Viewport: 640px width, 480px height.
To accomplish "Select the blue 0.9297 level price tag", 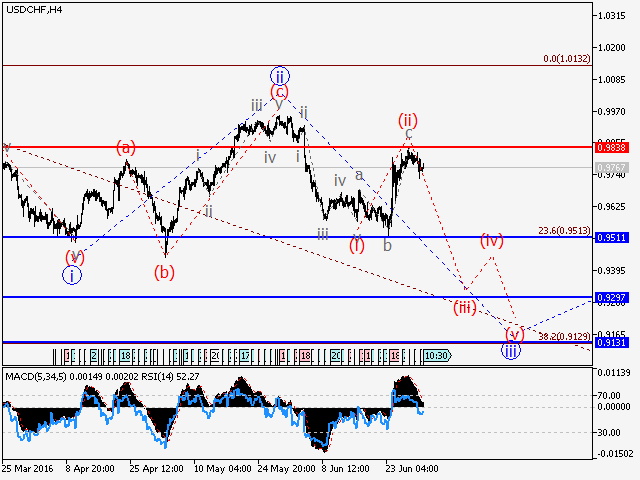I will pos(611,298).
